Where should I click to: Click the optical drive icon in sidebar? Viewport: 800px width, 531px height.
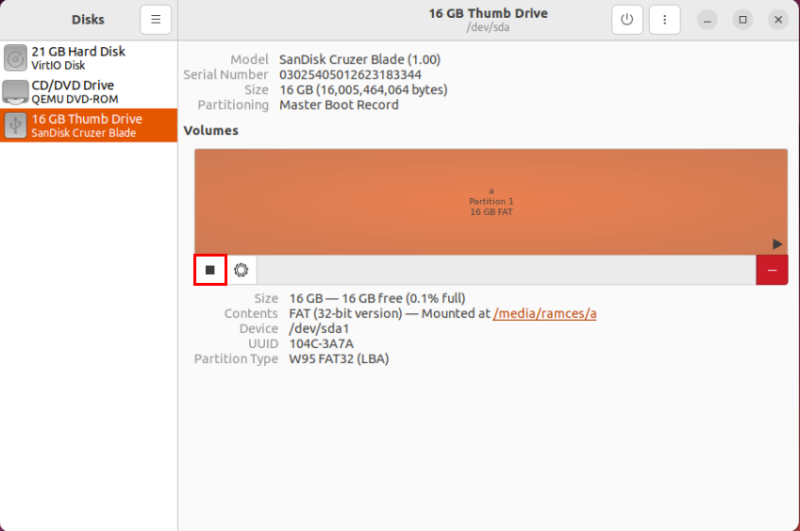pyautogui.click(x=15, y=92)
